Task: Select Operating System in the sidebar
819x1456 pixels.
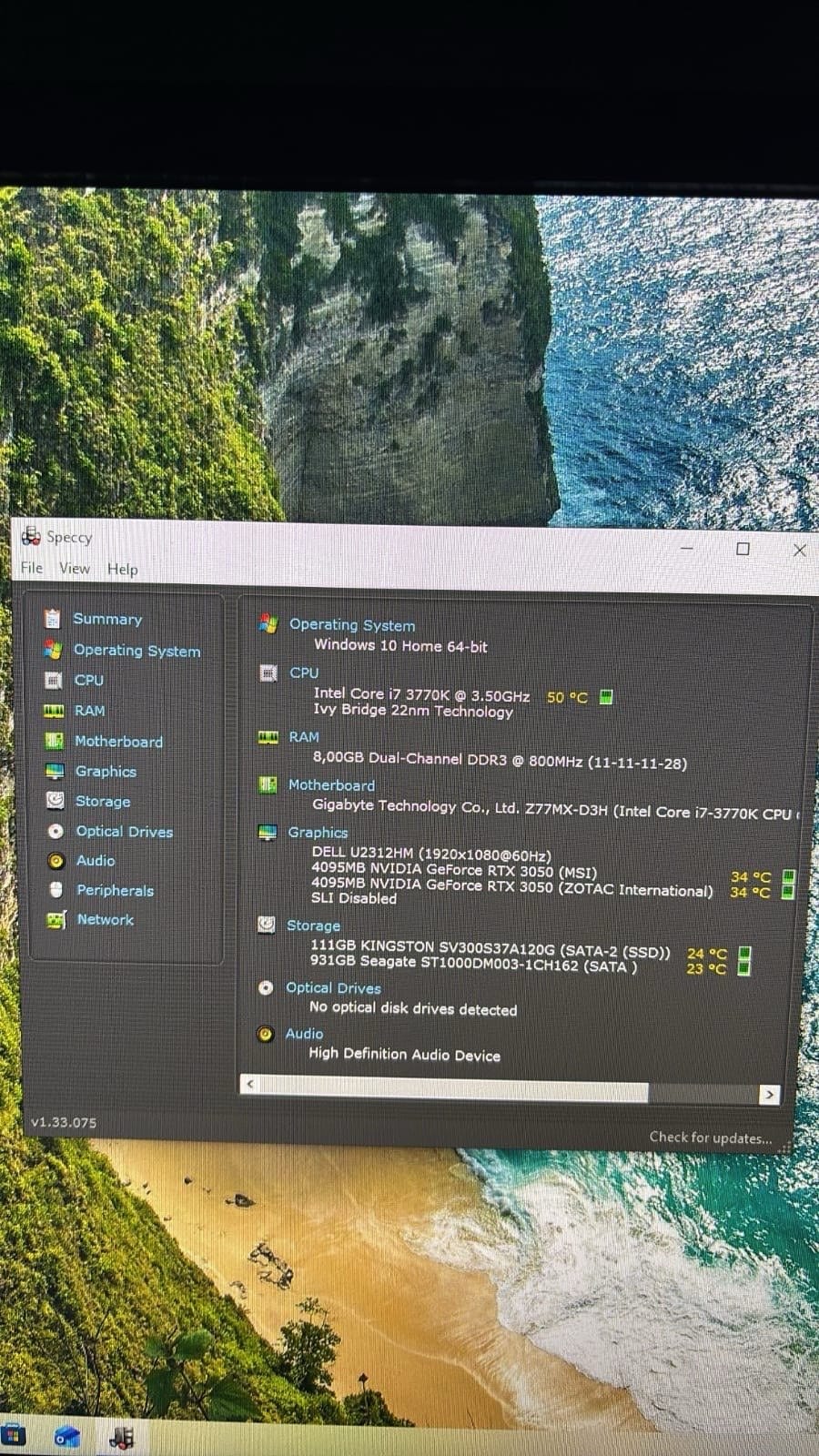Action: [x=136, y=651]
